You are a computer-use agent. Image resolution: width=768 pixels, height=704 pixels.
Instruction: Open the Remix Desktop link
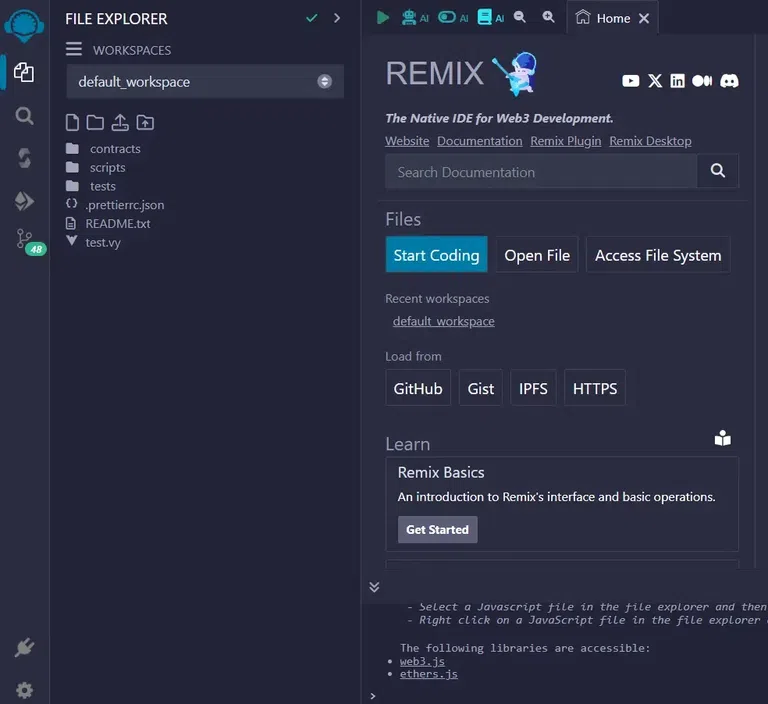tap(650, 141)
